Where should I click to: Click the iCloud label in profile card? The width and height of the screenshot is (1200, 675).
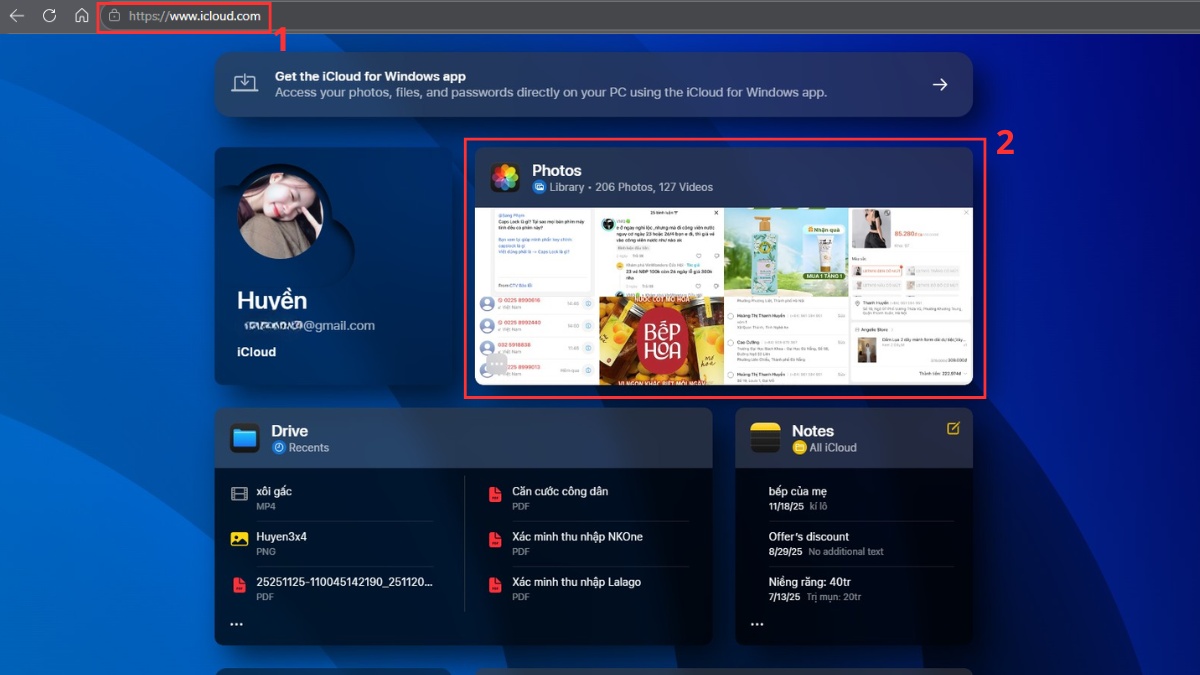point(257,352)
